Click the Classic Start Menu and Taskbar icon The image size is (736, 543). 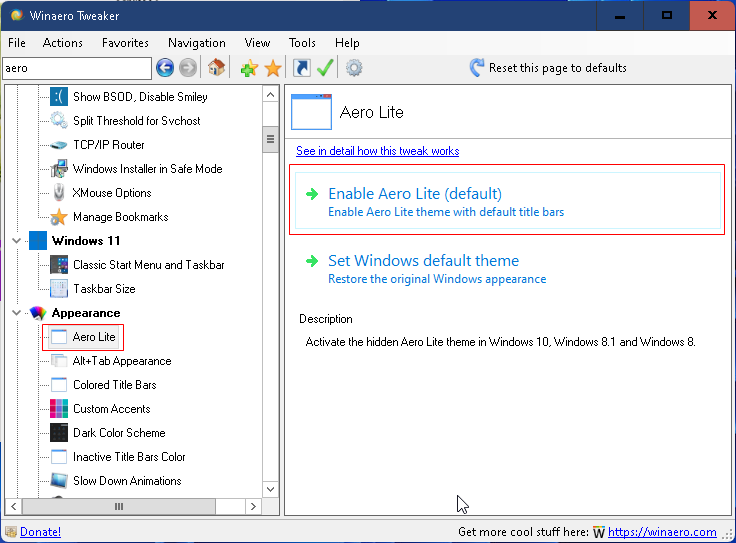pyautogui.click(x=59, y=265)
